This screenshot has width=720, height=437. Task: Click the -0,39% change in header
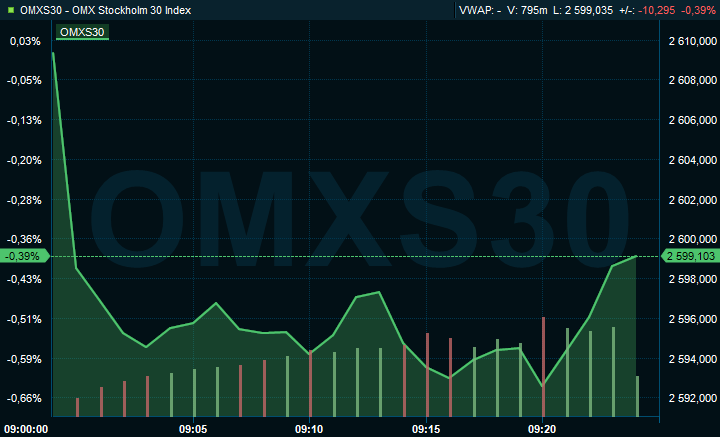(x=698, y=10)
